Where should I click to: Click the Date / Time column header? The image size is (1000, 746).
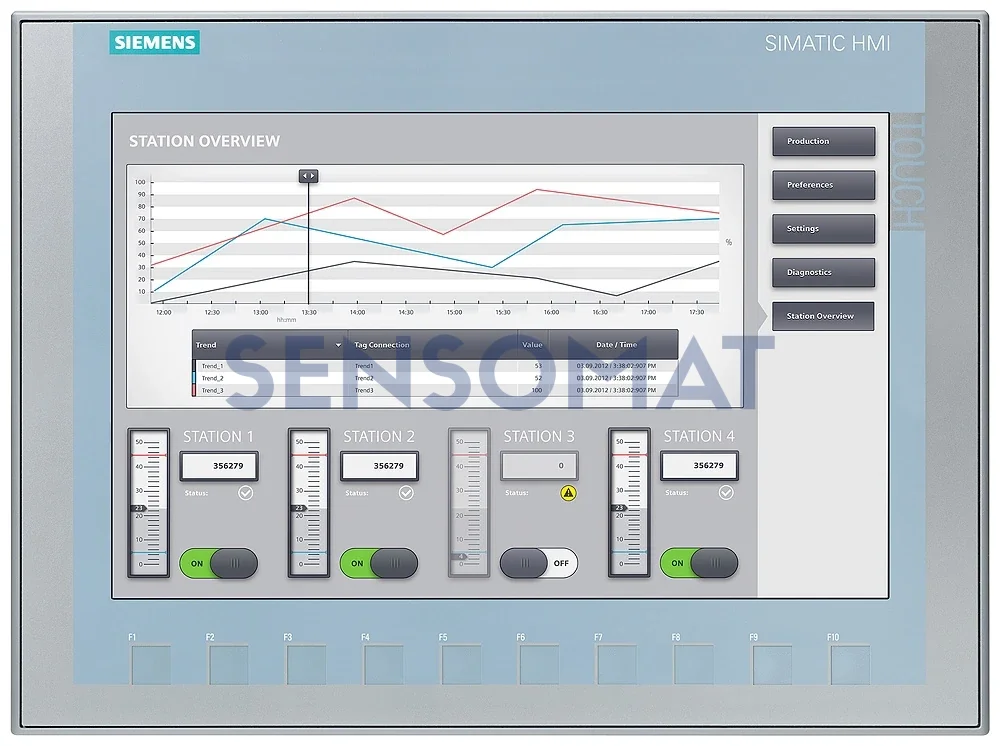(614, 345)
